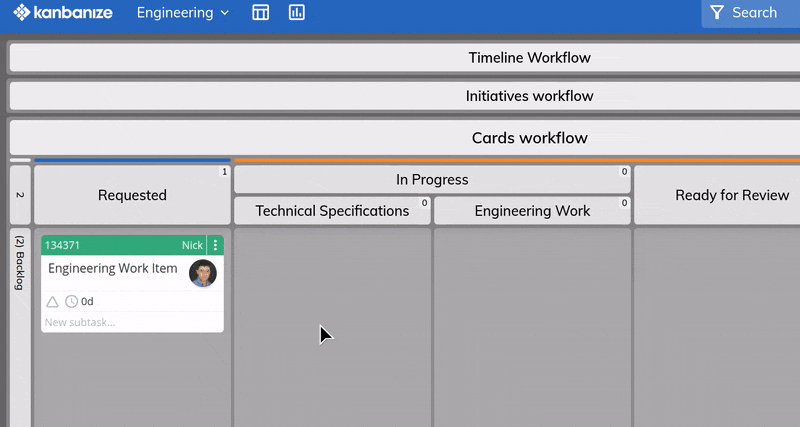Screen dimensions: 800x427
Task: Select the Technical Specifications column header
Action: 332,211
